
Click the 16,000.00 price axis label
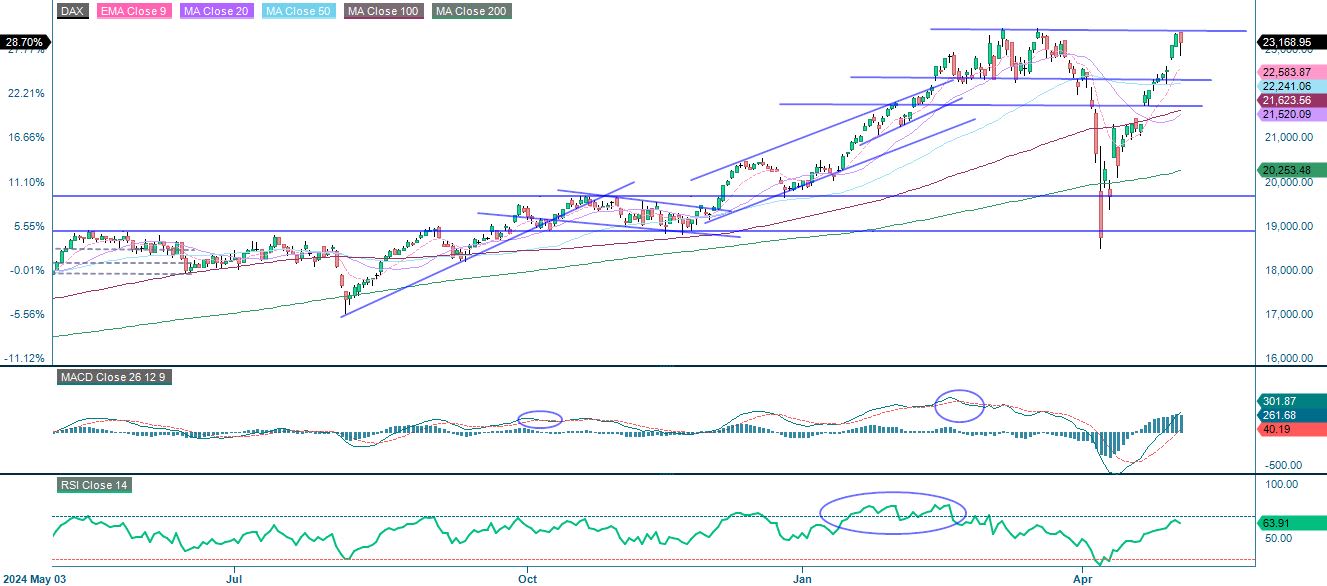tap(1288, 358)
